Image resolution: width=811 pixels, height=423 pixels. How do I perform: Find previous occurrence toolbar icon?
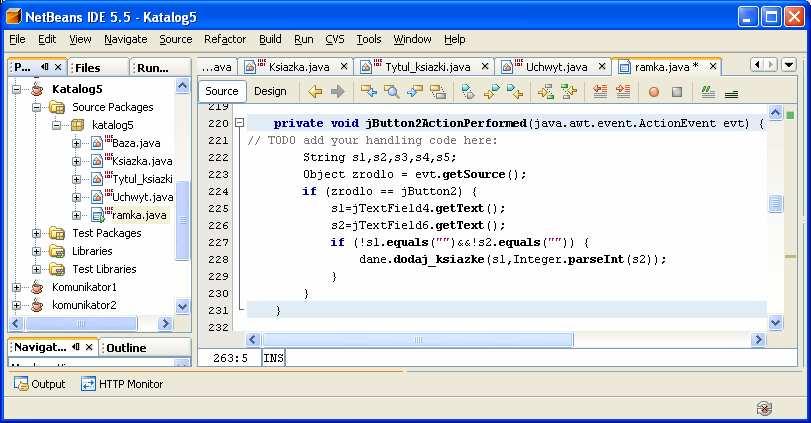tap(369, 92)
